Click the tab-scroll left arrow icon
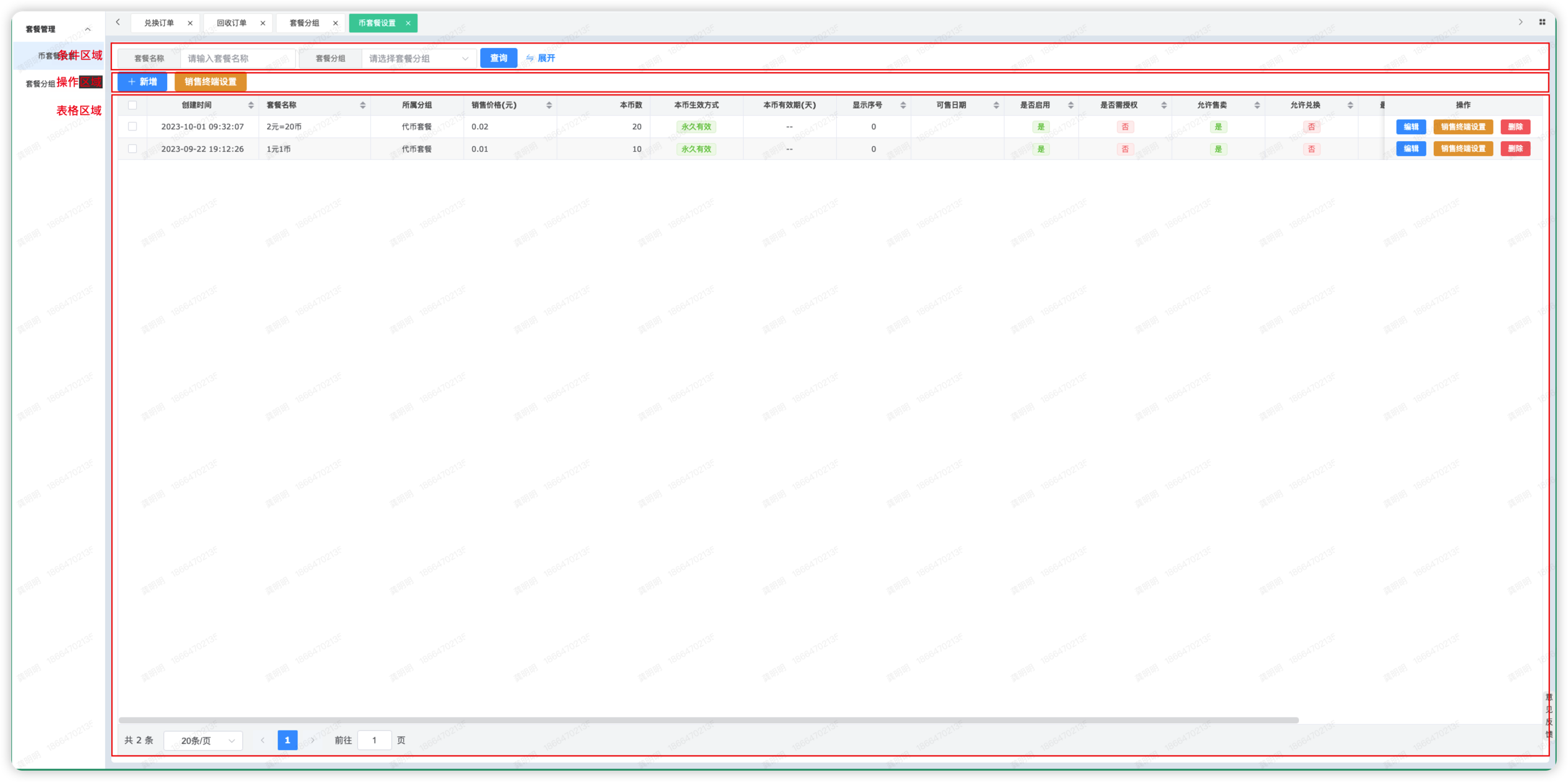Screen dimensions: 1568x782 (118, 22)
